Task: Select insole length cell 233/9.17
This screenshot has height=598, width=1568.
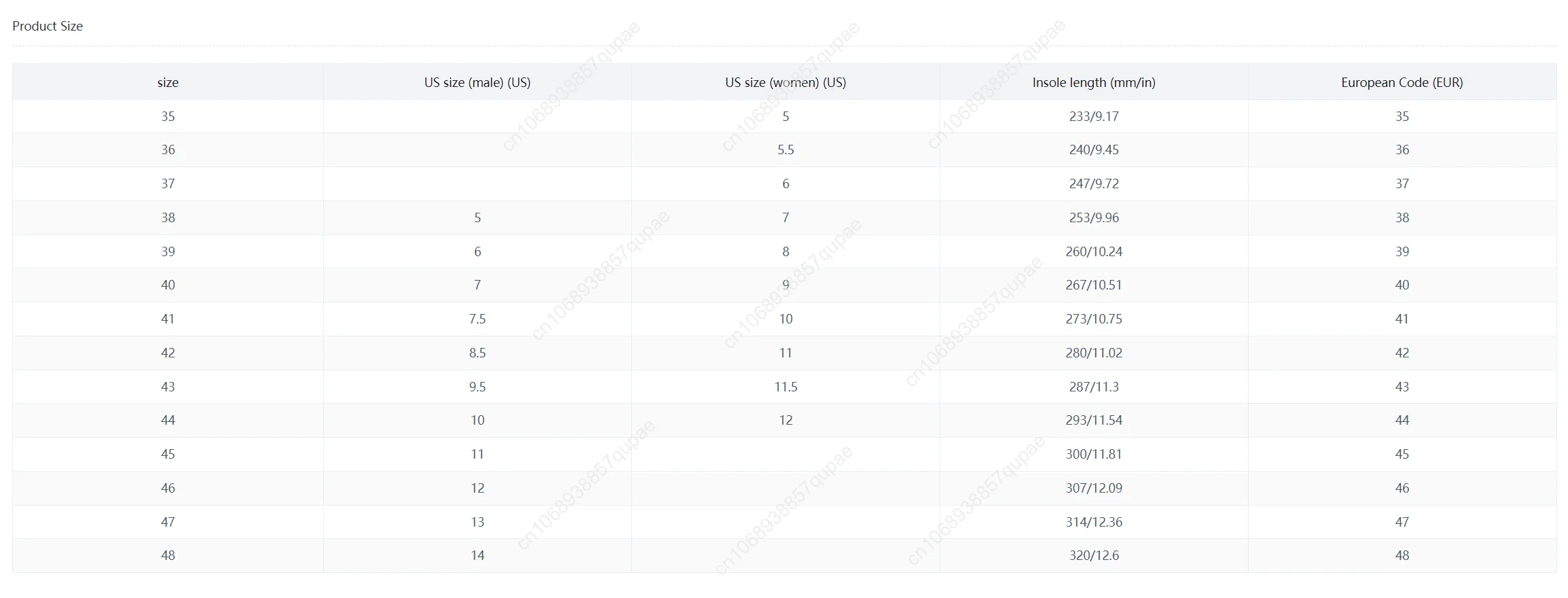Action: pyautogui.click(x=1093, y=116)
